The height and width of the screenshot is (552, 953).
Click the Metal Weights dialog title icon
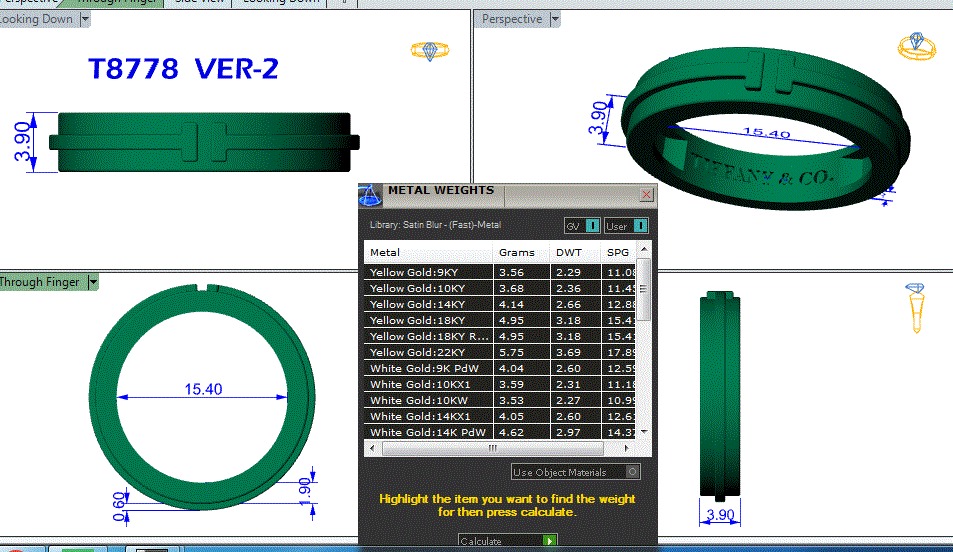point(370,194)
